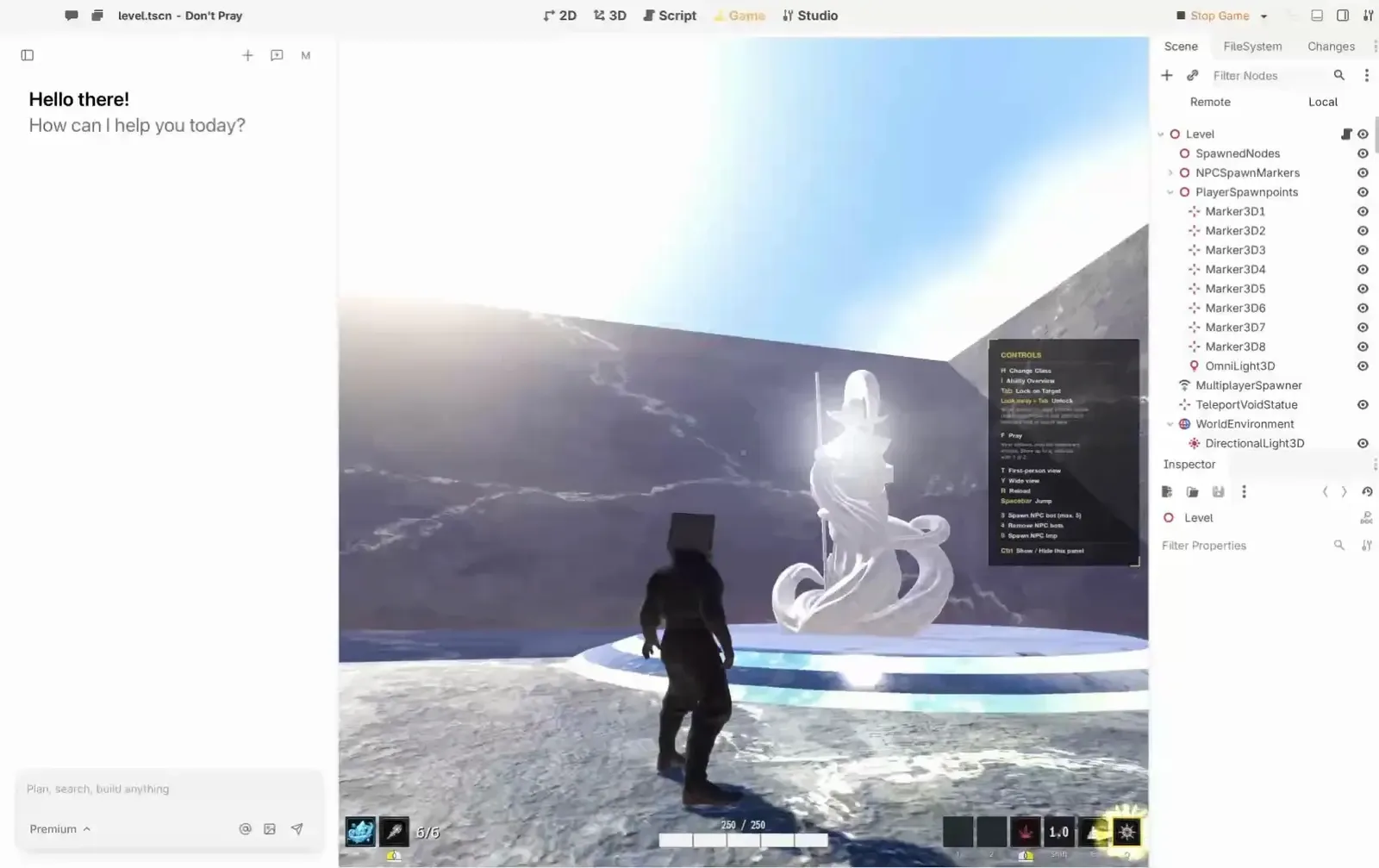The height and width of the screenshot is (868, 1379).
Task: Toggle the chat sidebar panel icon
Action: [x=28, y=55]
